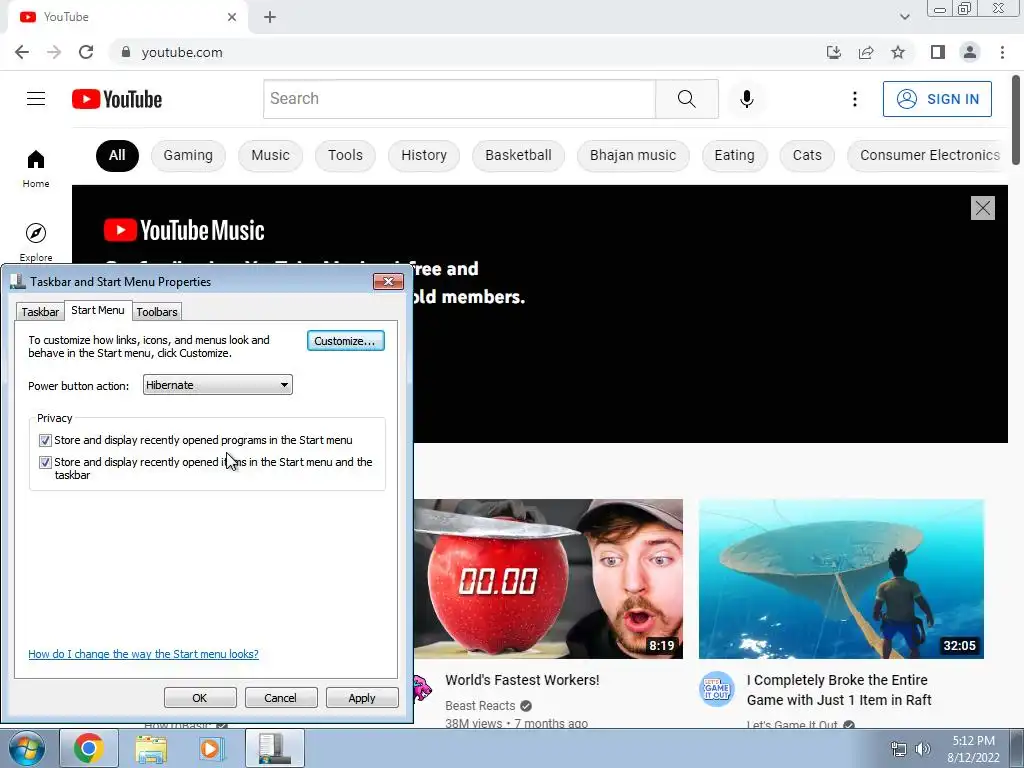The height and width of the screenshot is (768, 1024).
Task: Open Explore in YouTube sidebar
Action: tap(36, 242)
